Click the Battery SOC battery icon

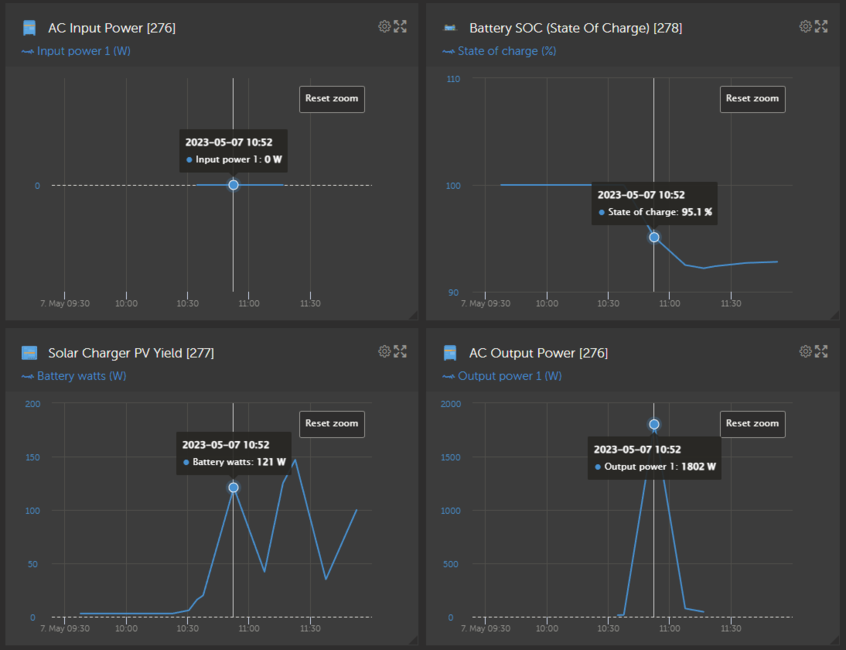(x=449, y=28)
